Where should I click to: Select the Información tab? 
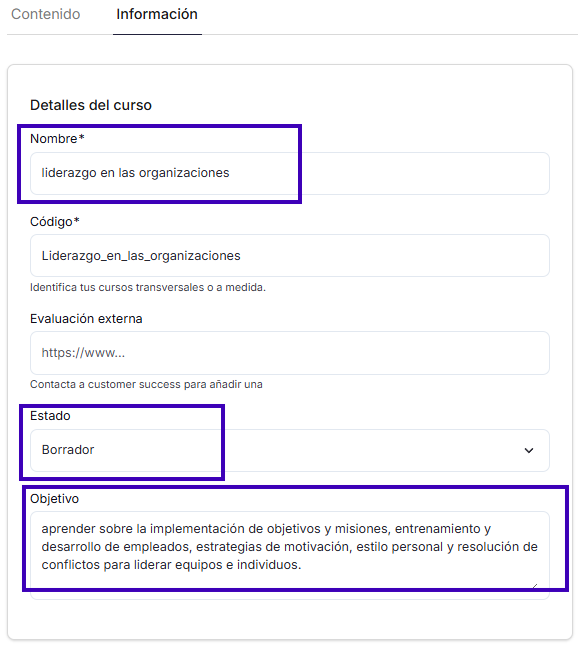click(157, 14)
